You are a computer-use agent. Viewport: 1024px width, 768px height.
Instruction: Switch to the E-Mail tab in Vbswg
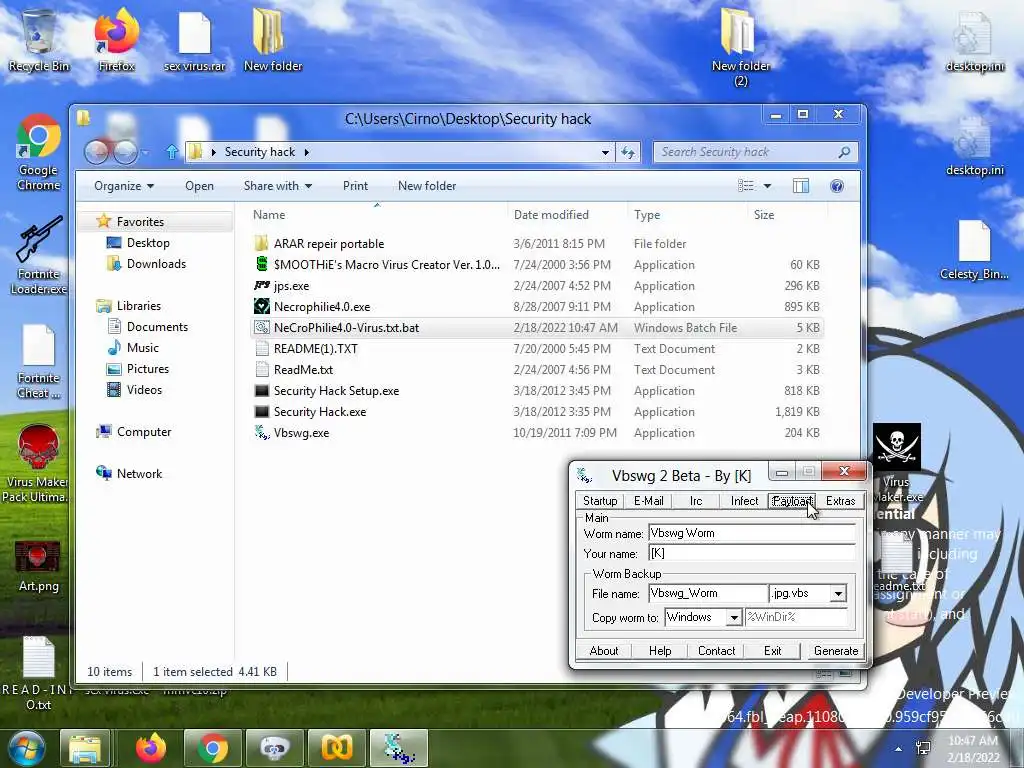tap(648, 501)
